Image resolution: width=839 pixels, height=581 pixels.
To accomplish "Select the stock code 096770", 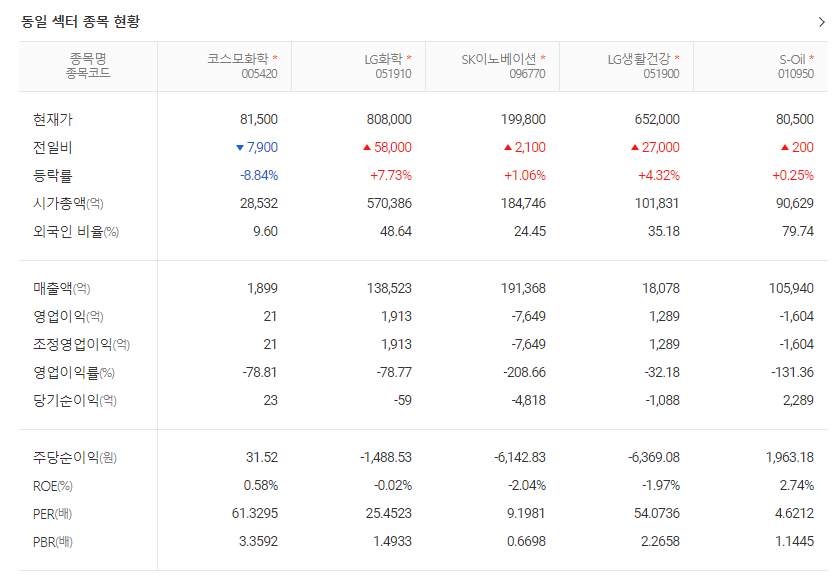I will coord(527,74).
